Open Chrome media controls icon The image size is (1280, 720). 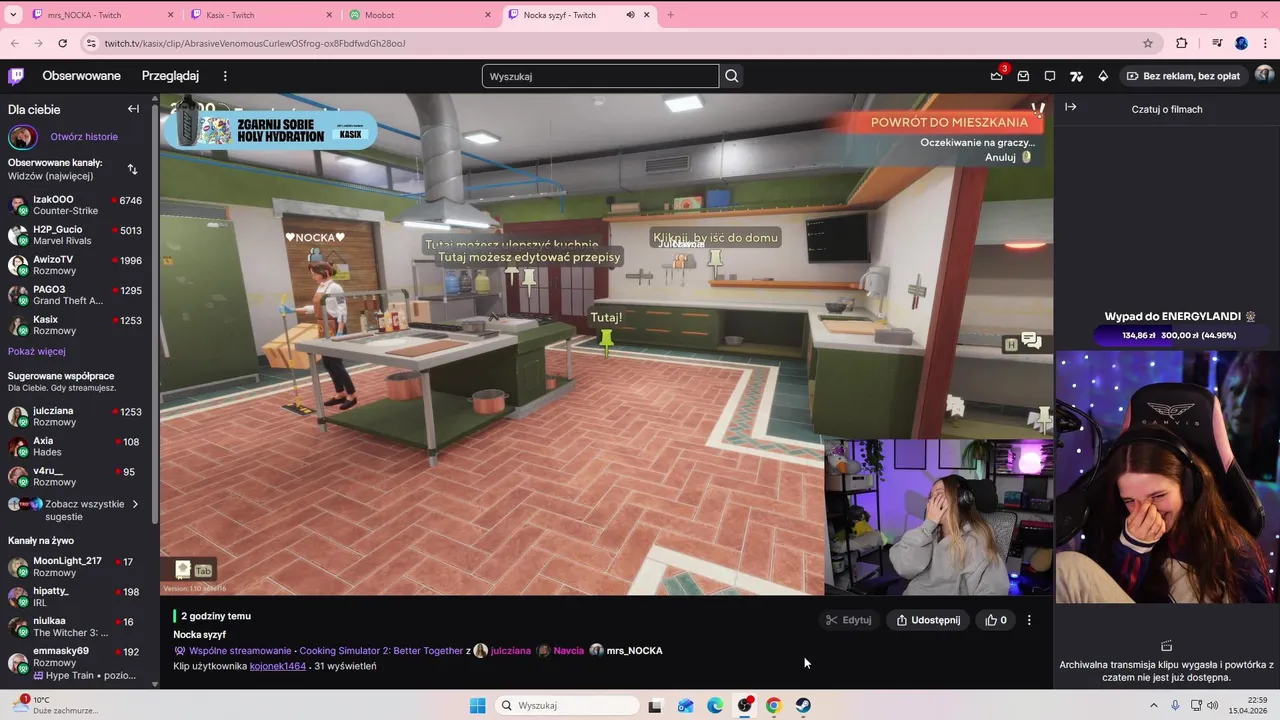coord(1216,43)
